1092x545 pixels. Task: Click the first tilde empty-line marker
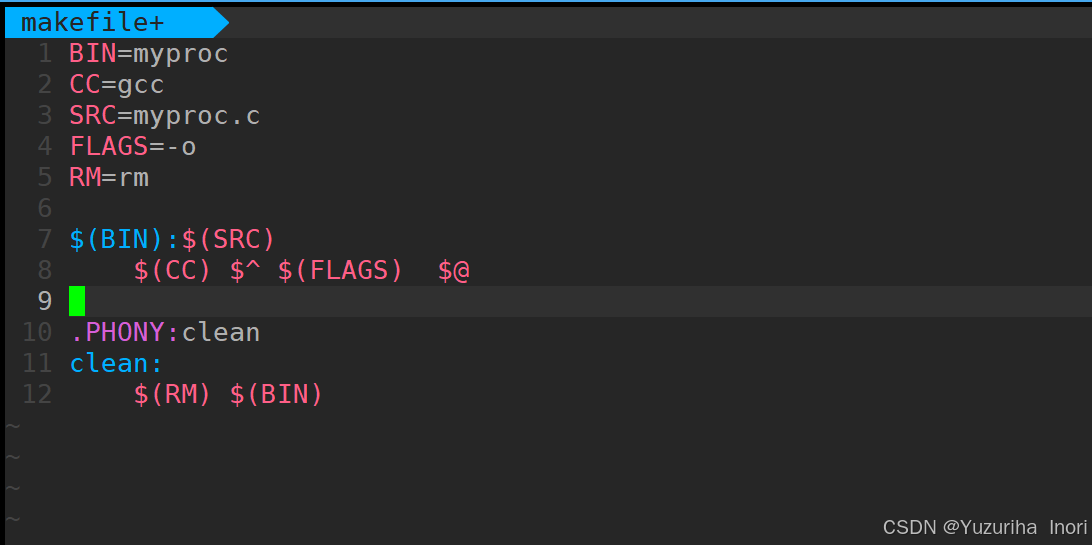point(13,425)
